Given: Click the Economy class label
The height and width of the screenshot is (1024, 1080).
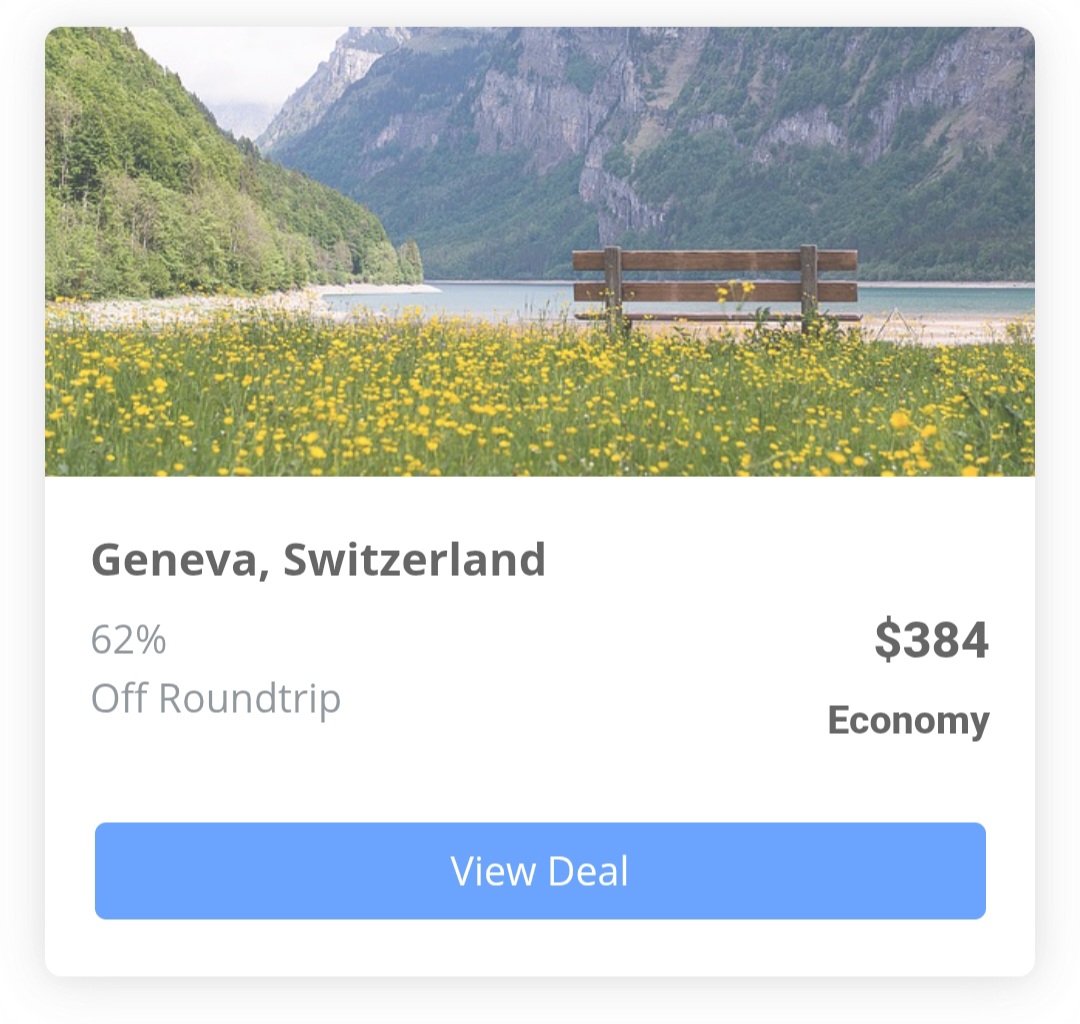Looking at the screenshot, I should tap(908, 721).
